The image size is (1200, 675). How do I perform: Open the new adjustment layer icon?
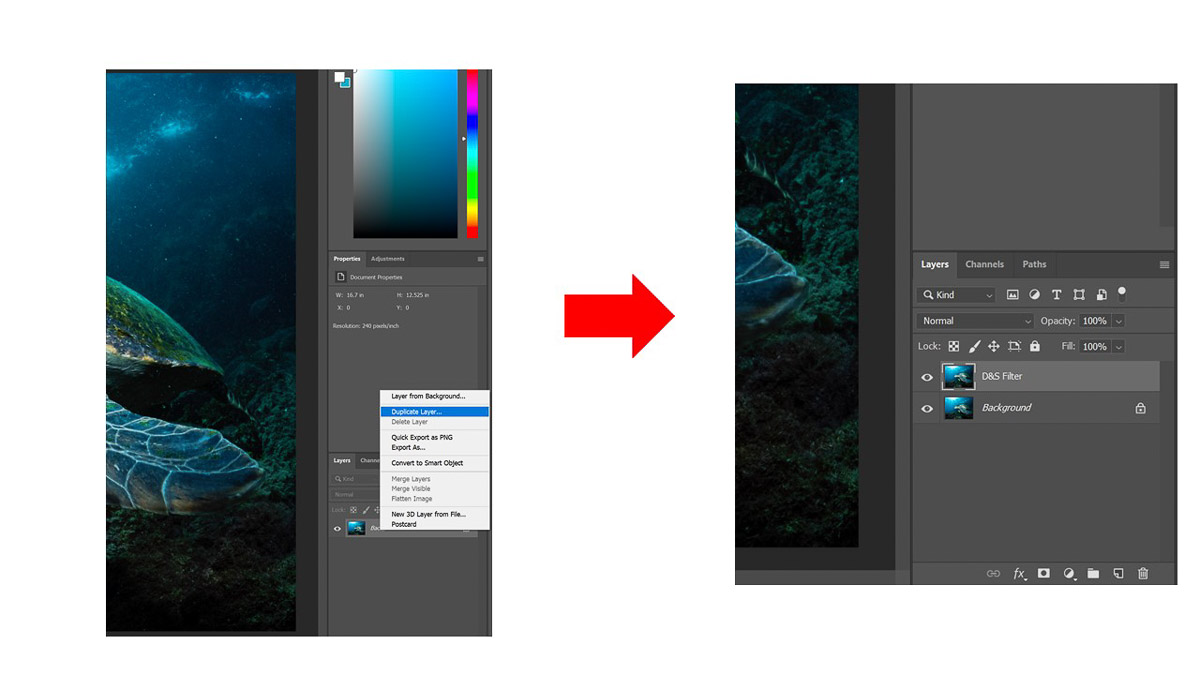click(x=1068, y=574)
